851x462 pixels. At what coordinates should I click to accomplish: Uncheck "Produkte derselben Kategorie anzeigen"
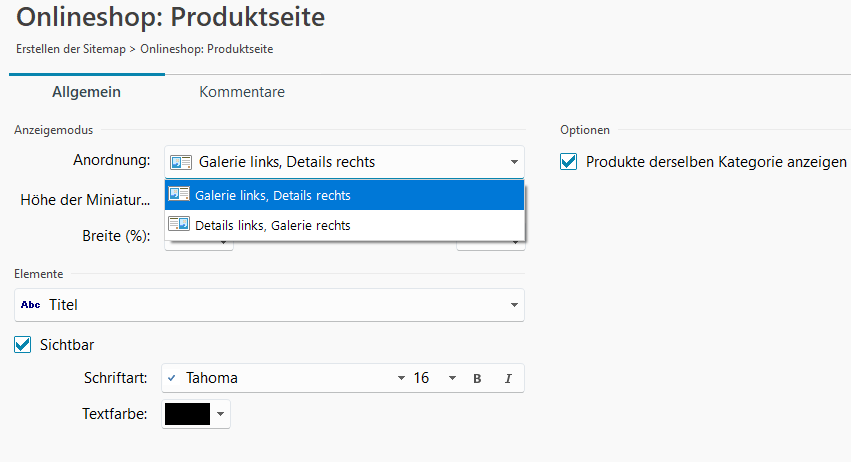(x=569, y=161)
